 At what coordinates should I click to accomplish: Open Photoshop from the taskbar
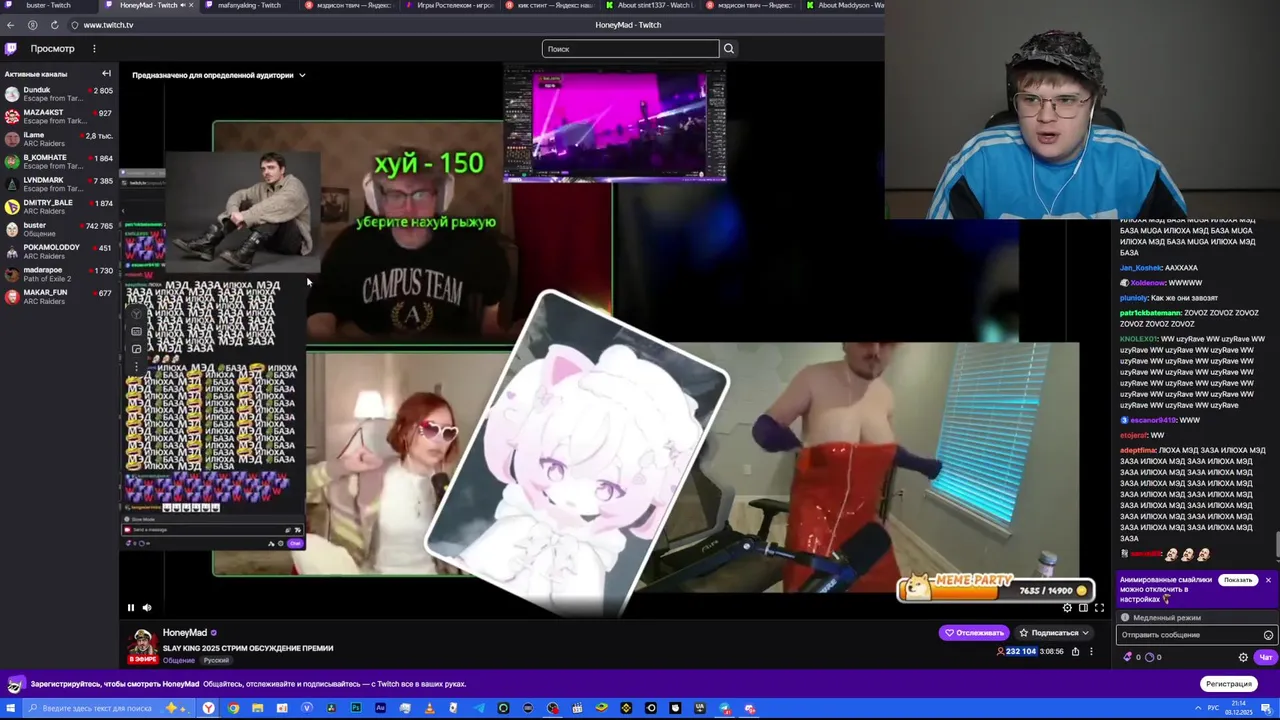(x=356, y=708)
